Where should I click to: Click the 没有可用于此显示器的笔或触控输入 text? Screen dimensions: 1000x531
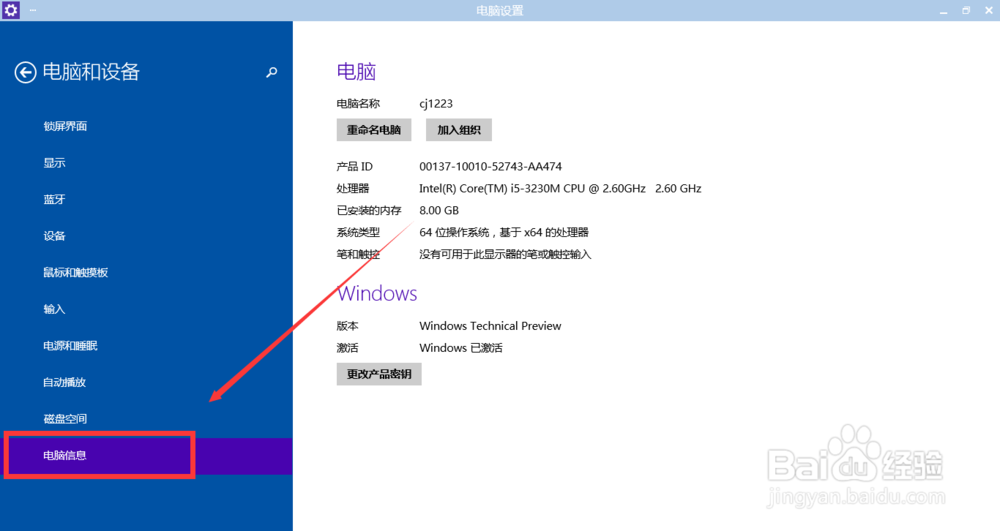[x=505, y=254]
